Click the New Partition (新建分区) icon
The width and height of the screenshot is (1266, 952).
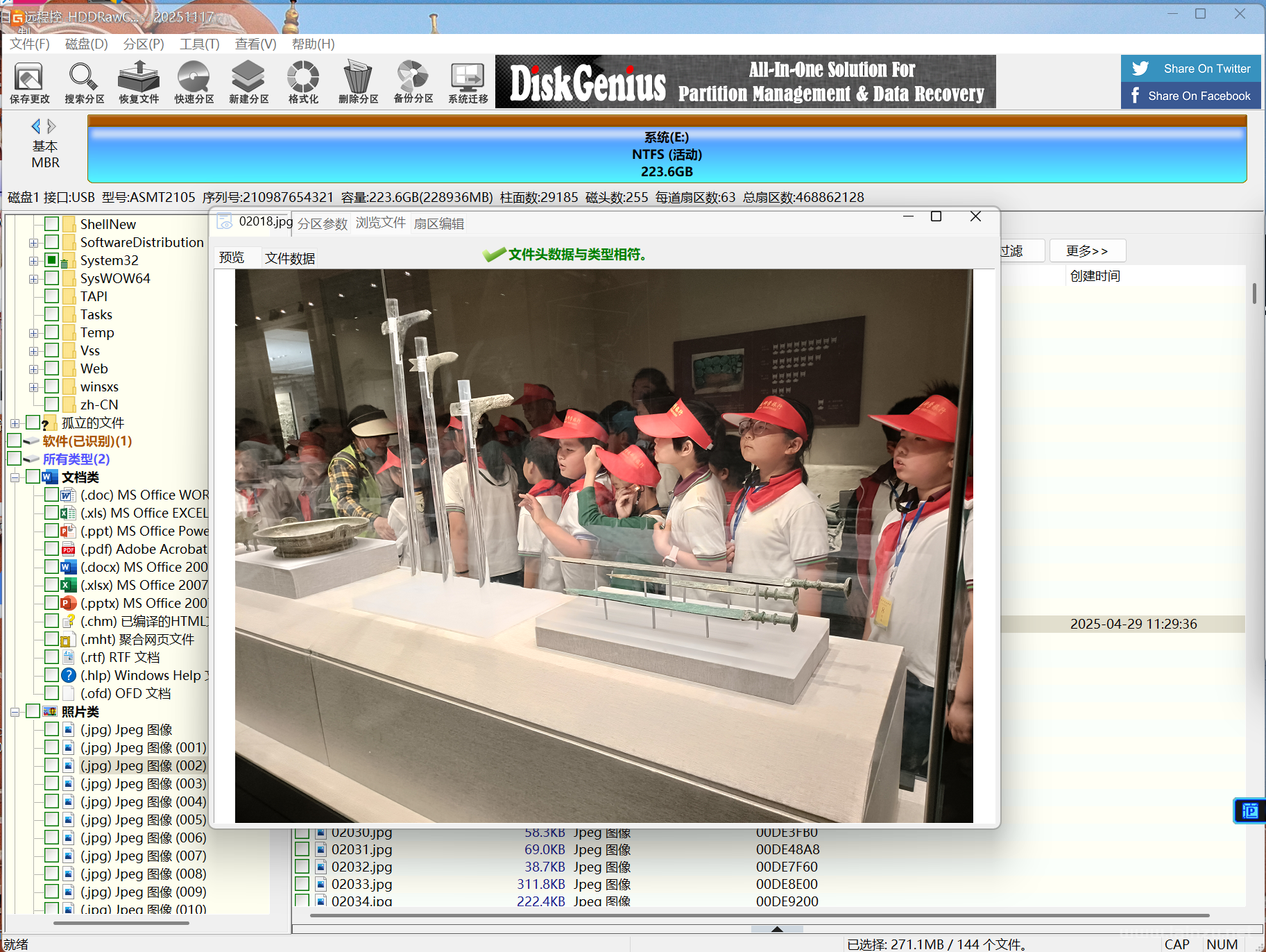pyautogui.click(x=248, y=82)
